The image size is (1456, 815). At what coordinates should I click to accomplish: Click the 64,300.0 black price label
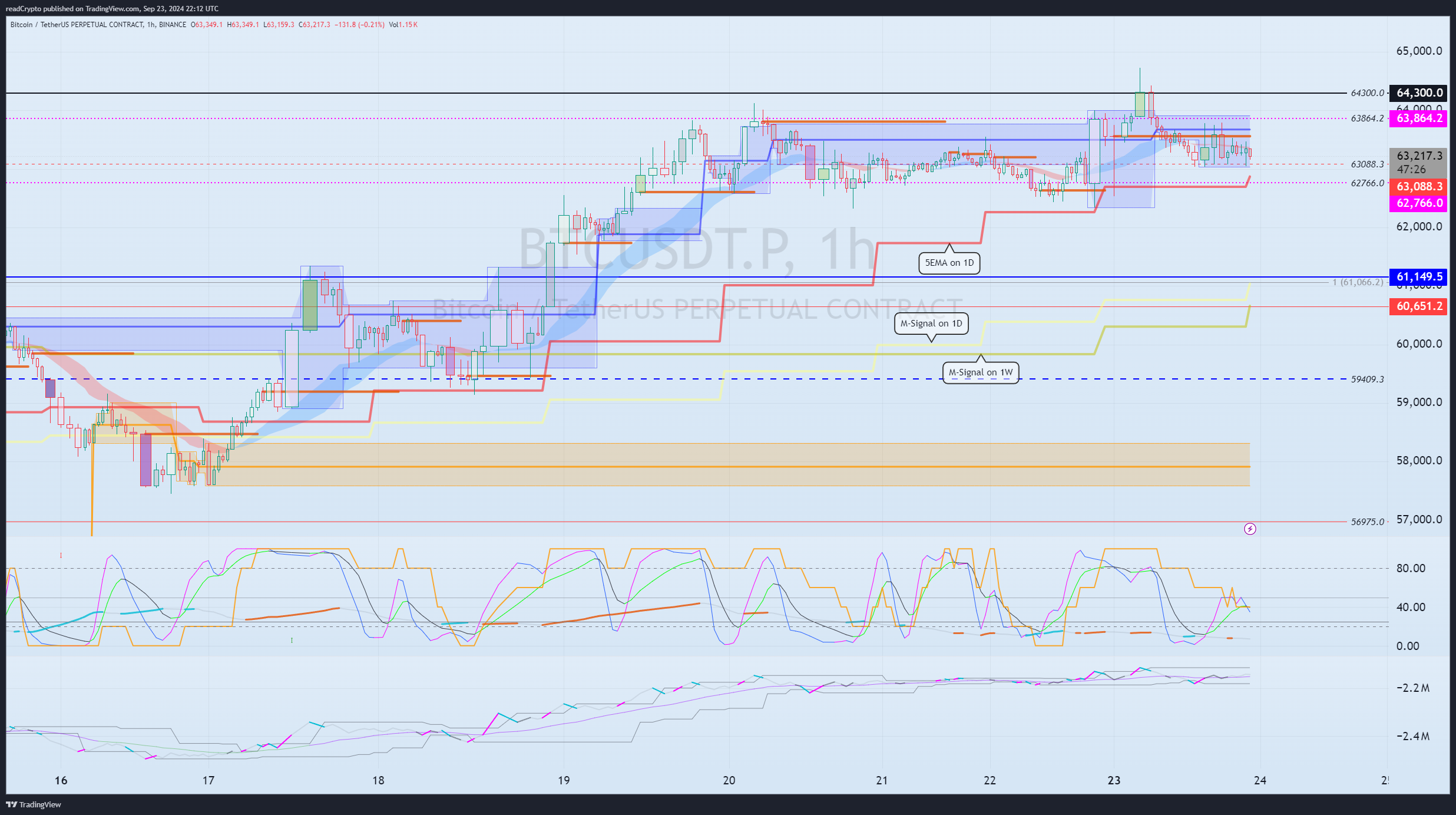pyautogui.click(x=1419, y=93)
